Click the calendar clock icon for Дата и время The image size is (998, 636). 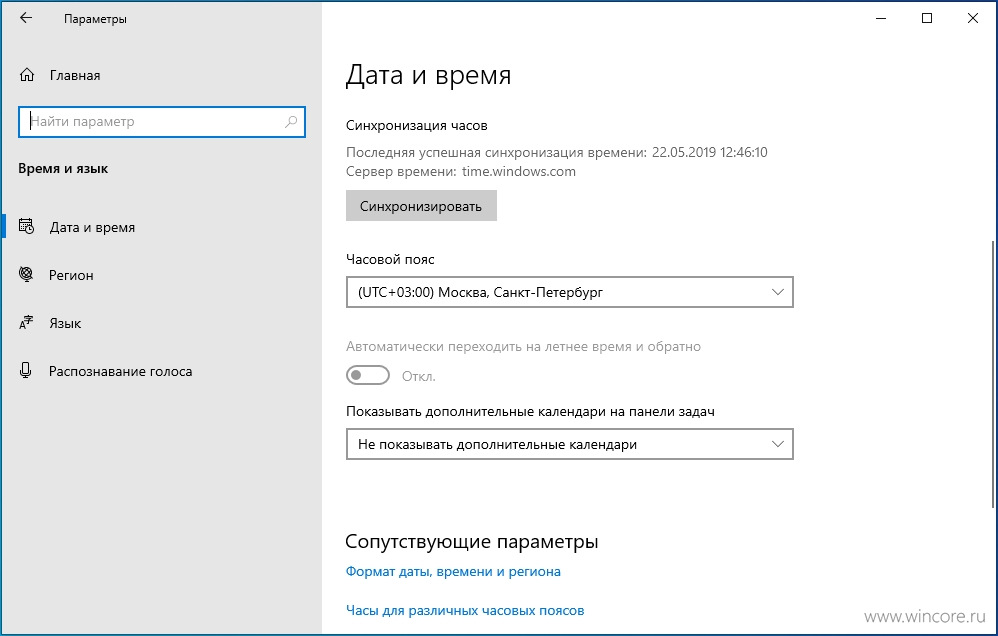[x=26, y=227]
